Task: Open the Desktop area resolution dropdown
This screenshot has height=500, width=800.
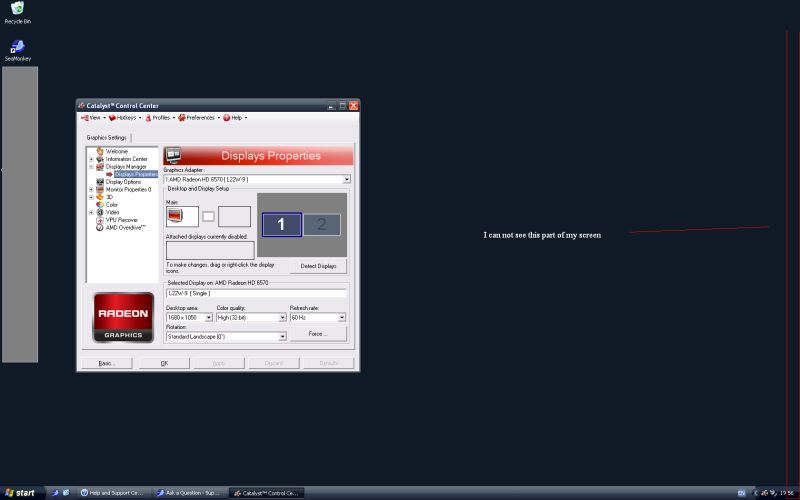Action: [x=209, y=317]
